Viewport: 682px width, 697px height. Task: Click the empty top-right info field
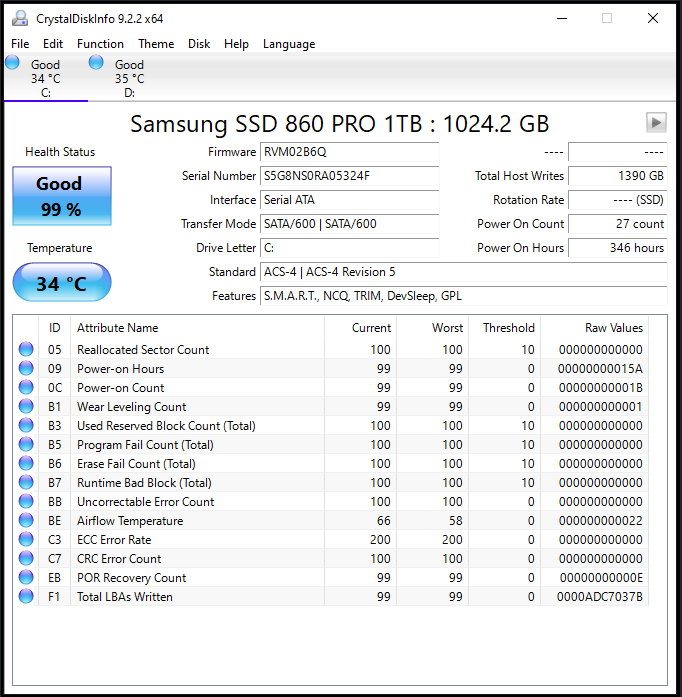click(x=618, y=152)
